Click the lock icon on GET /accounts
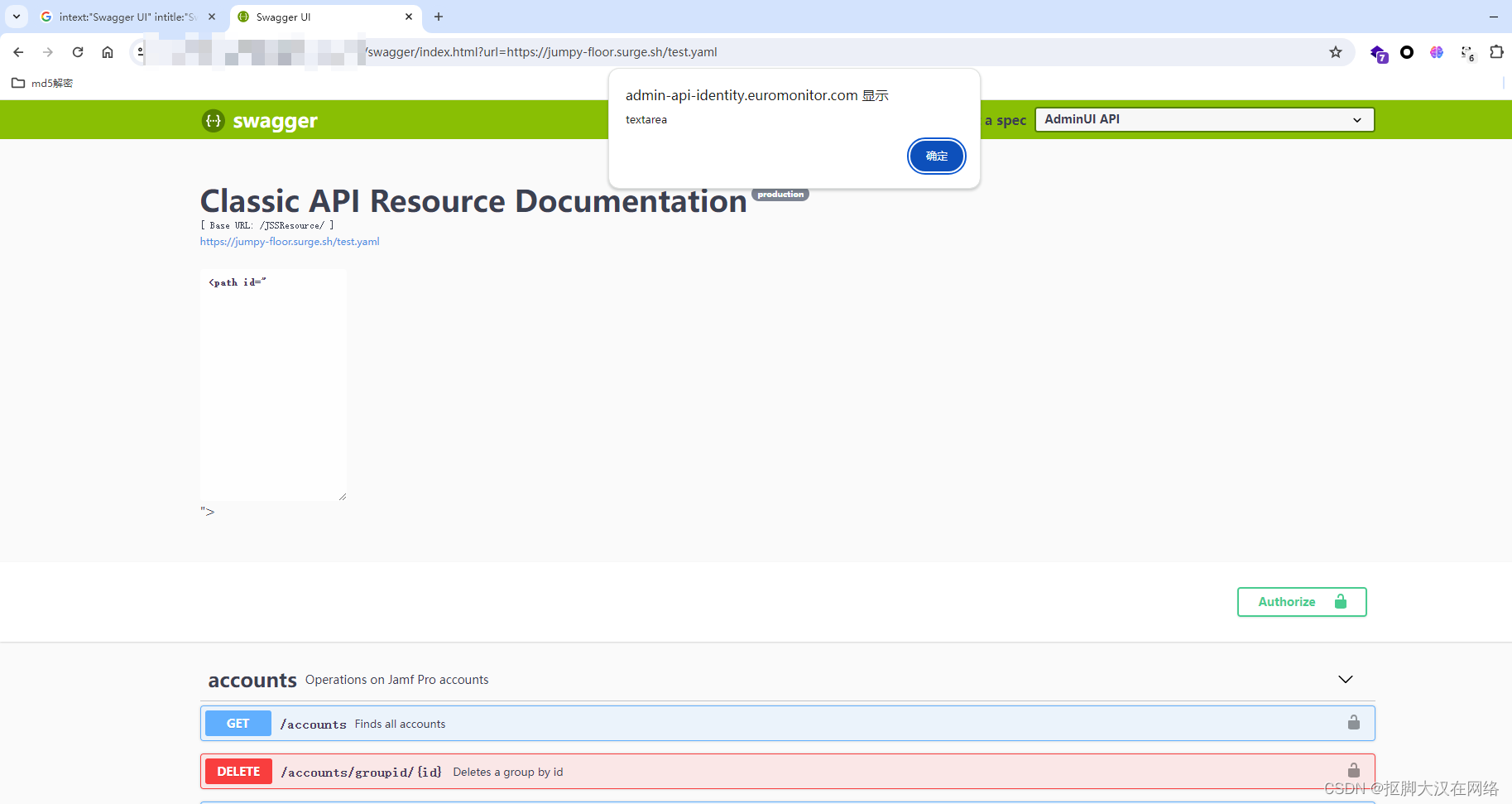Screen dimensions: 1512x804 [x=1354, y=723]
